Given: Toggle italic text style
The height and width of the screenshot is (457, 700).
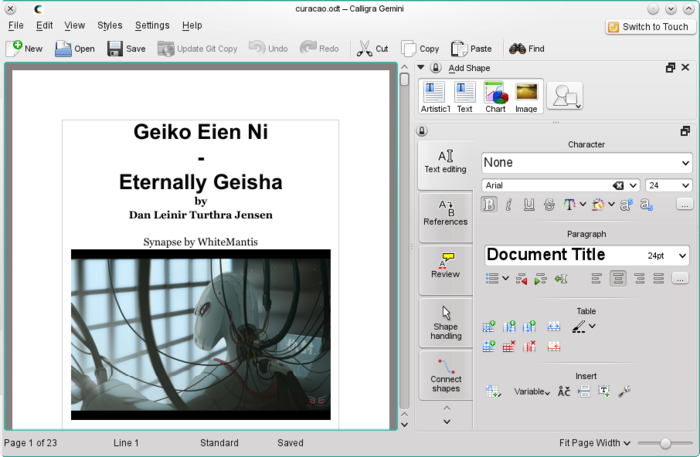Looking at the screenshot, I should [509, 205].
